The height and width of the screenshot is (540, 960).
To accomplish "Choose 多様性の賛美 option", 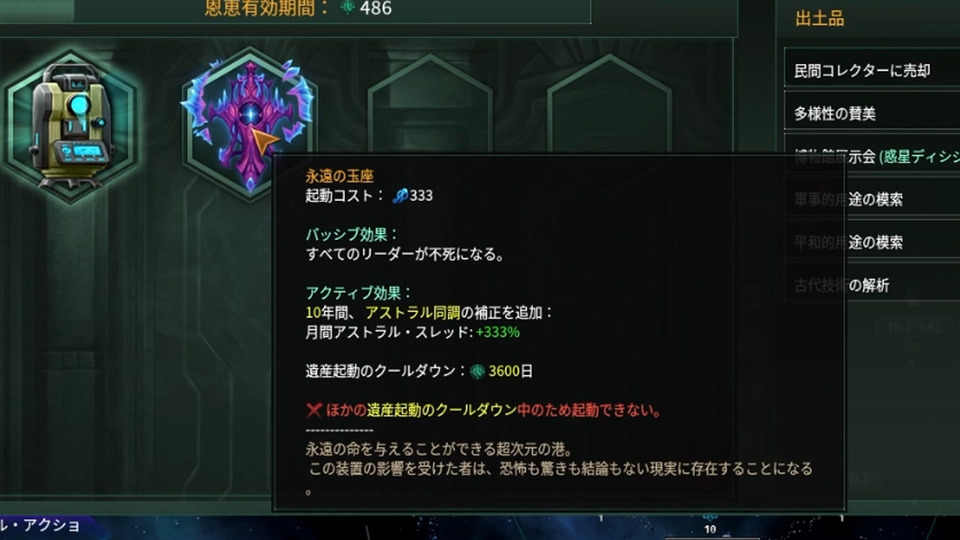I will 872,114.
